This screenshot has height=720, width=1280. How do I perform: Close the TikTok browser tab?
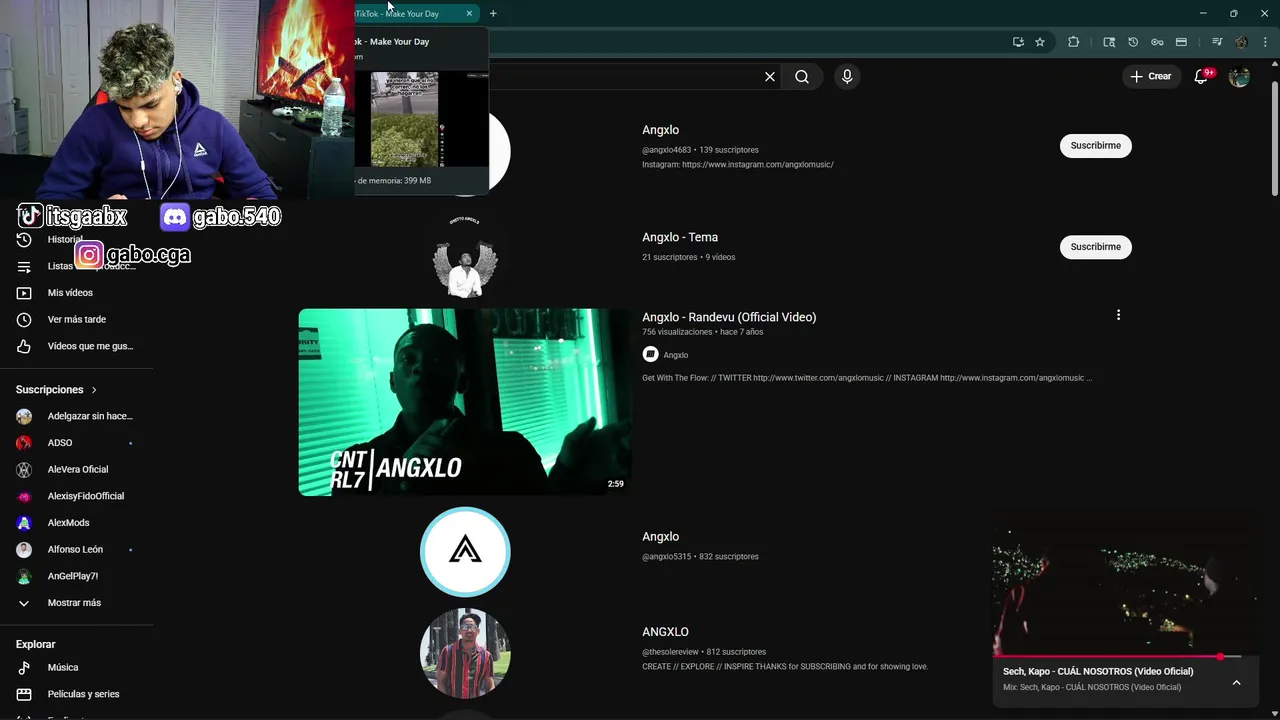point(469,13)
